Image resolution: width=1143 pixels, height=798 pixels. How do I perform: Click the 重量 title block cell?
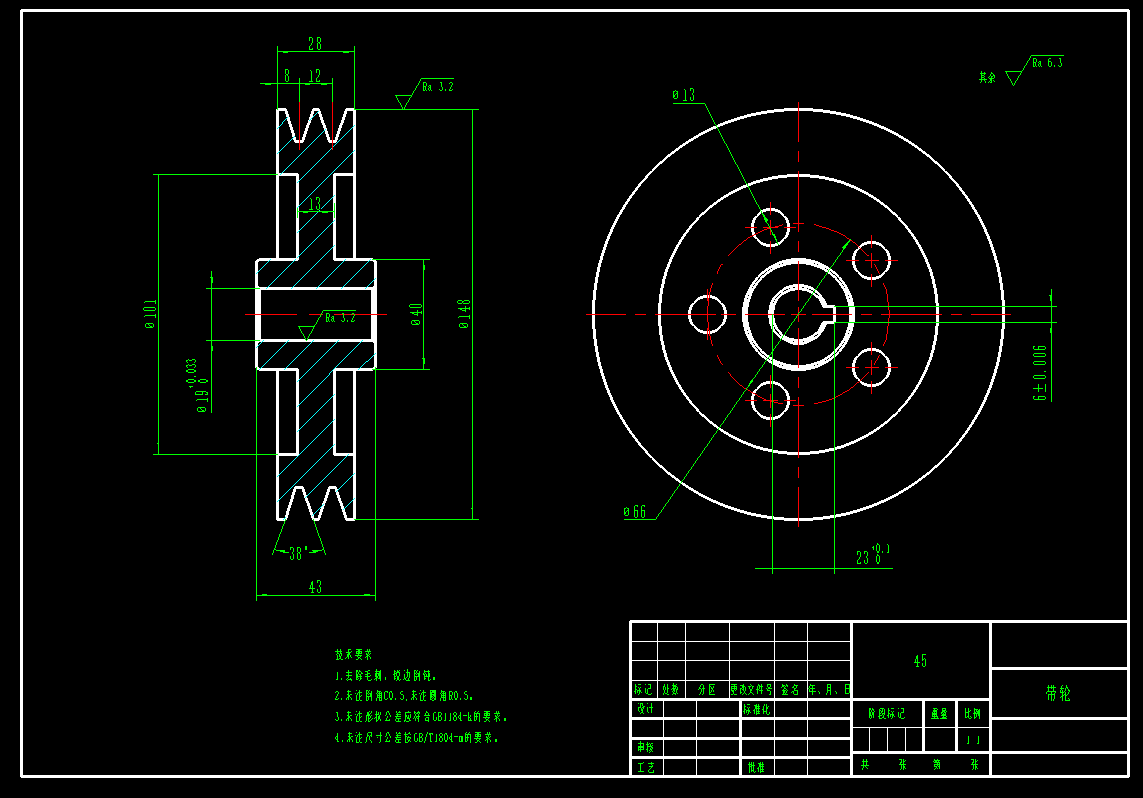[x=940, y=714]
